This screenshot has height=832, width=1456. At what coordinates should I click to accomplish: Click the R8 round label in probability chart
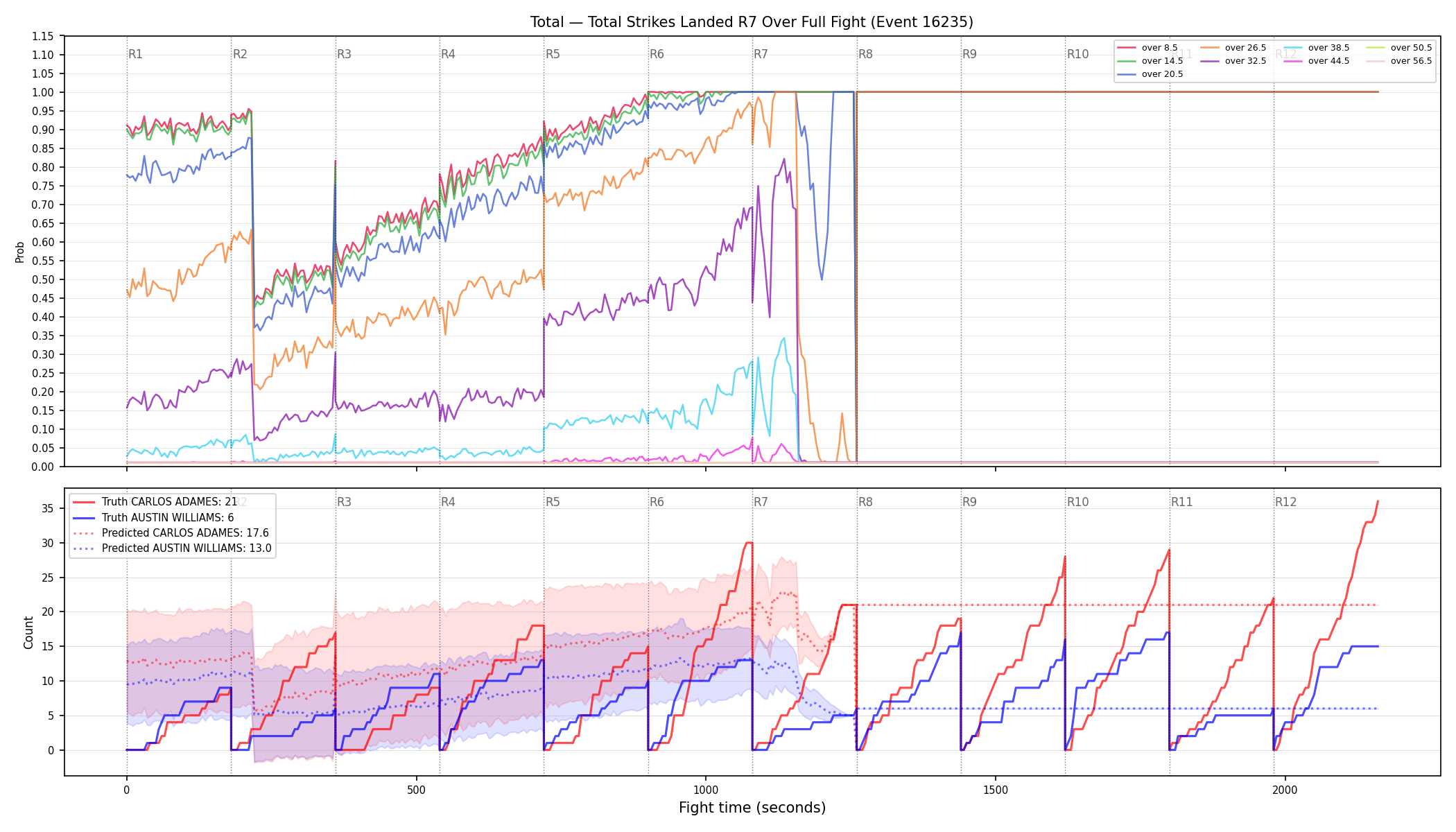[x=865, y=54]
